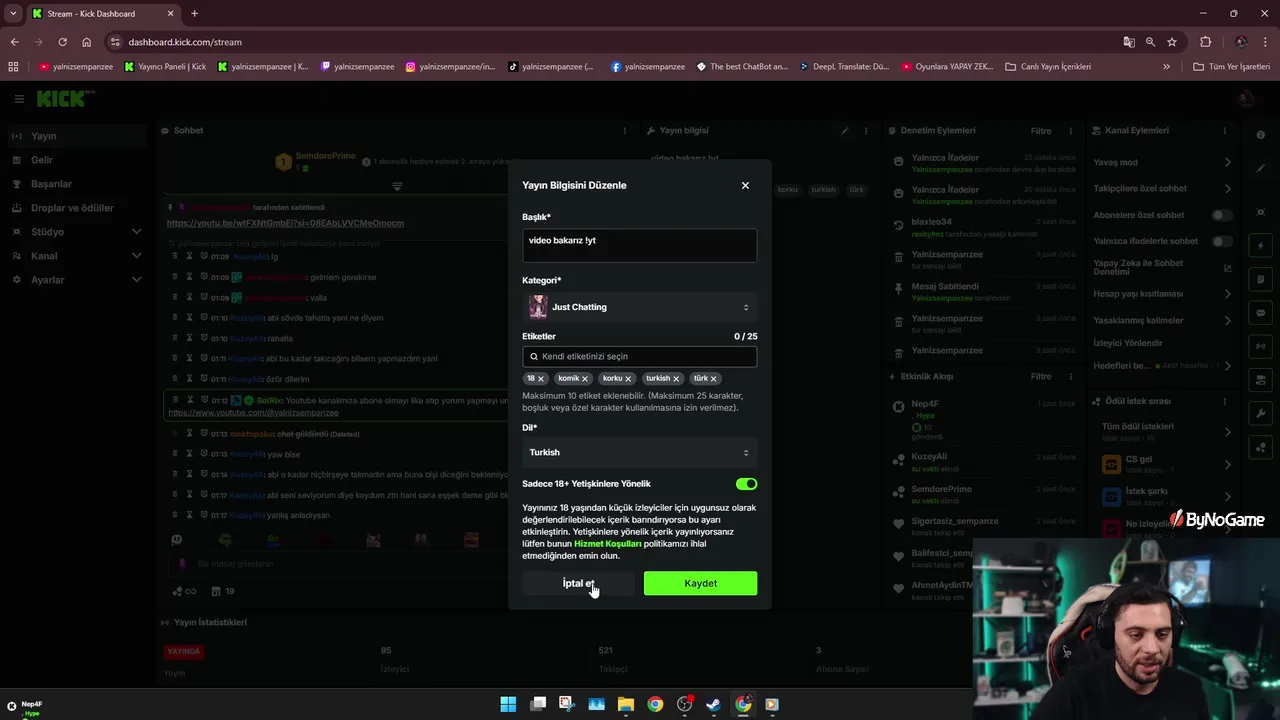Open the Sohbet panel three-dot menu

coord(625,131)
